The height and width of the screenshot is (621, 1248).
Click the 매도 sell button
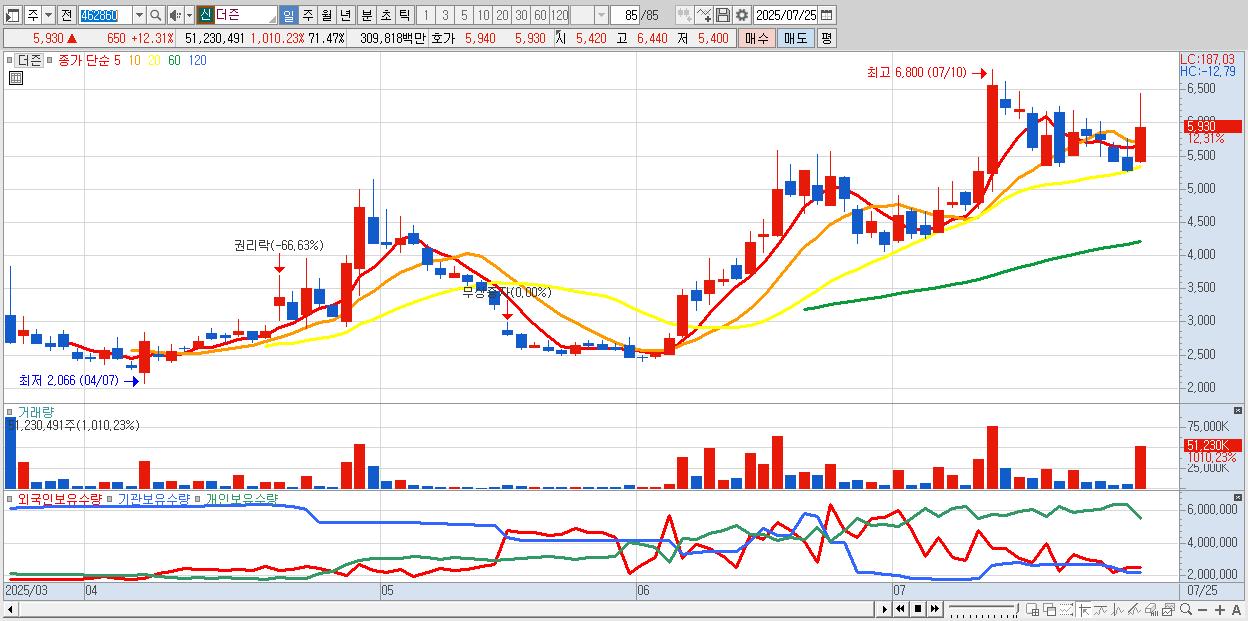pyautogui.click(x=795, y=38)
